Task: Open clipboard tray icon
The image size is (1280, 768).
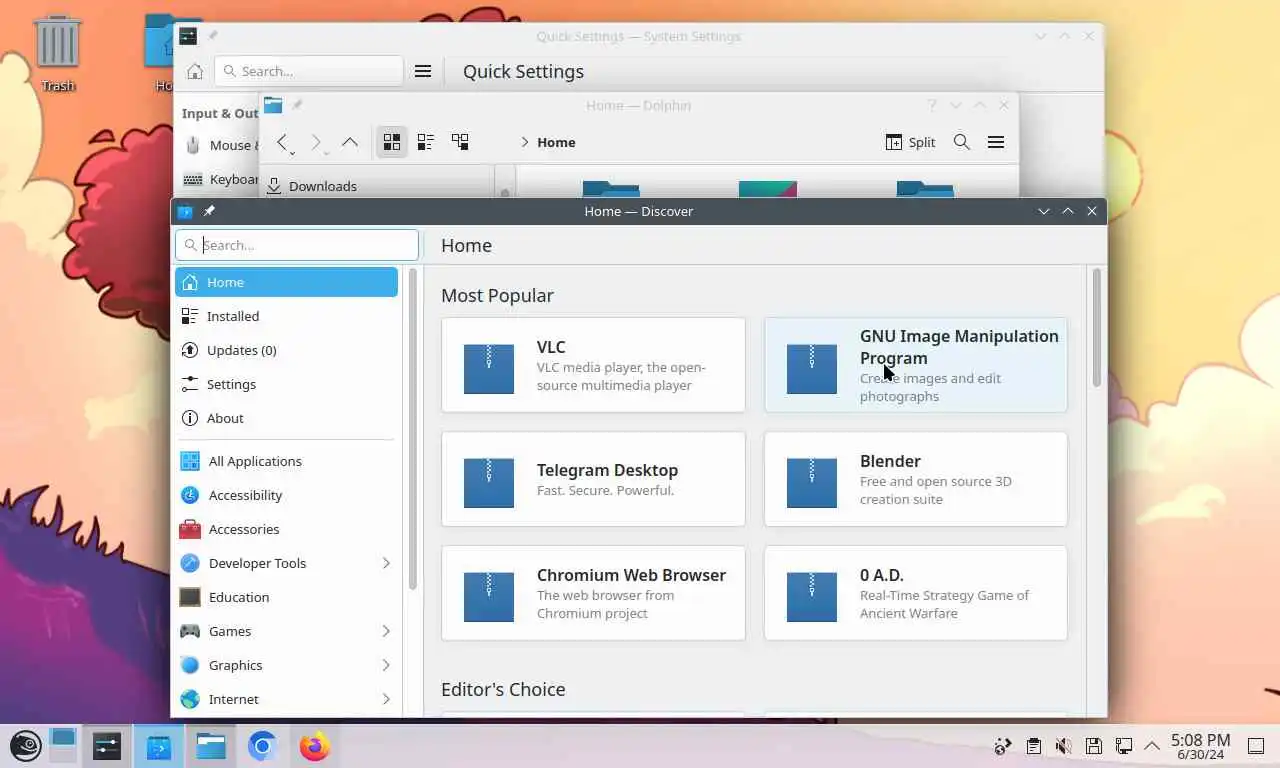Action: click(1034, 746)
